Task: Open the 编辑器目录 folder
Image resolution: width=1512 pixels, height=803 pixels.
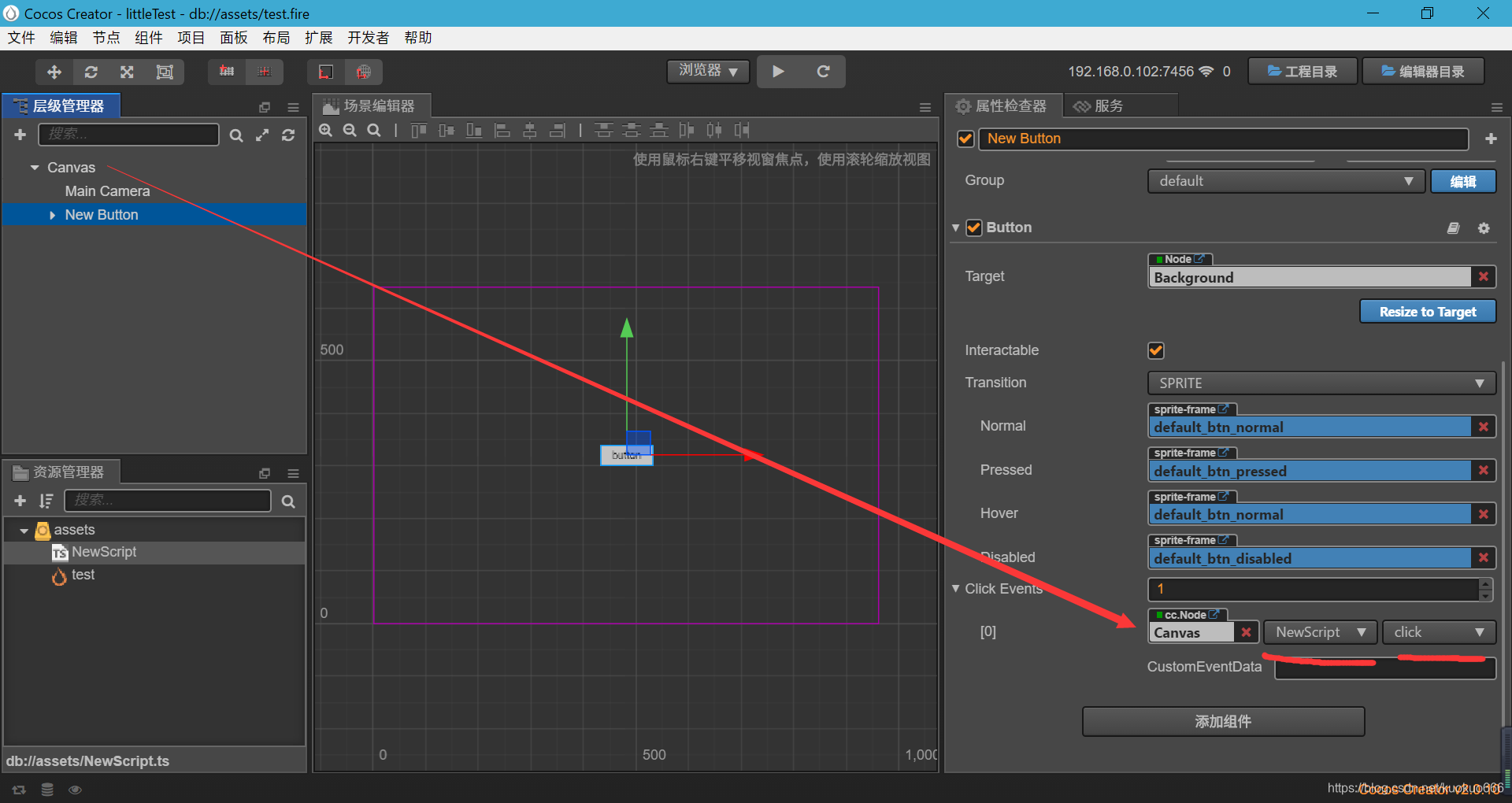Action: pos(1424,72)
